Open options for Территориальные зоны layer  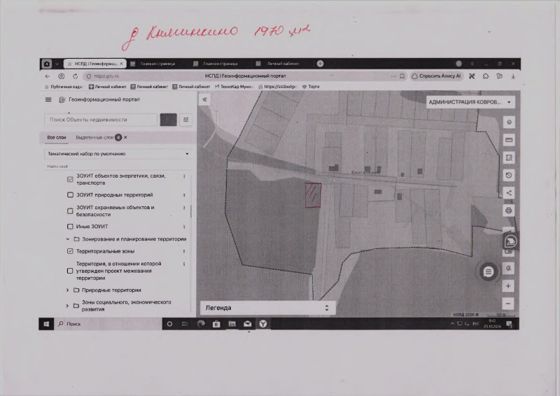click(x=184, y=251)
